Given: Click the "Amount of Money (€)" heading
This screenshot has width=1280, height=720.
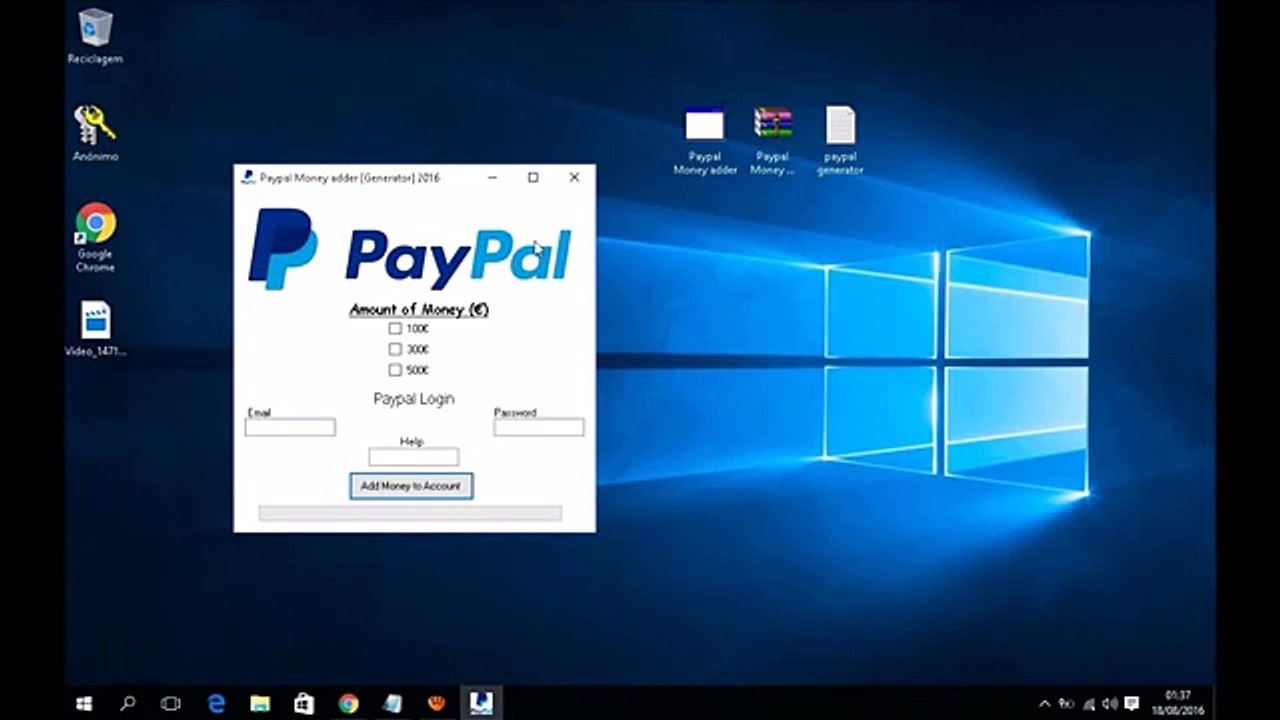Looking at the screenshot, I should point(419,310).
